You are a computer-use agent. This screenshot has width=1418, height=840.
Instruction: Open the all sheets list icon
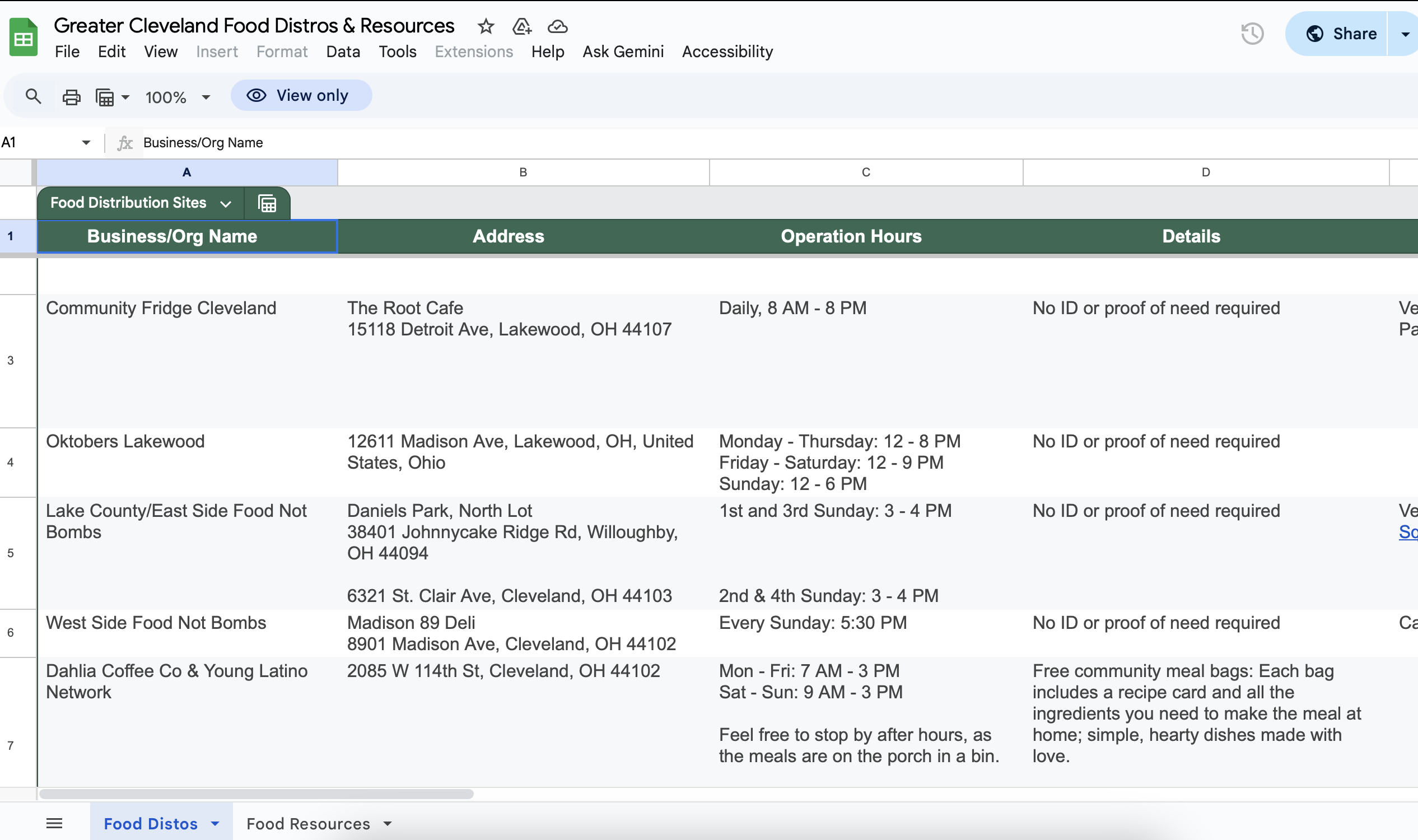[54, 824]
